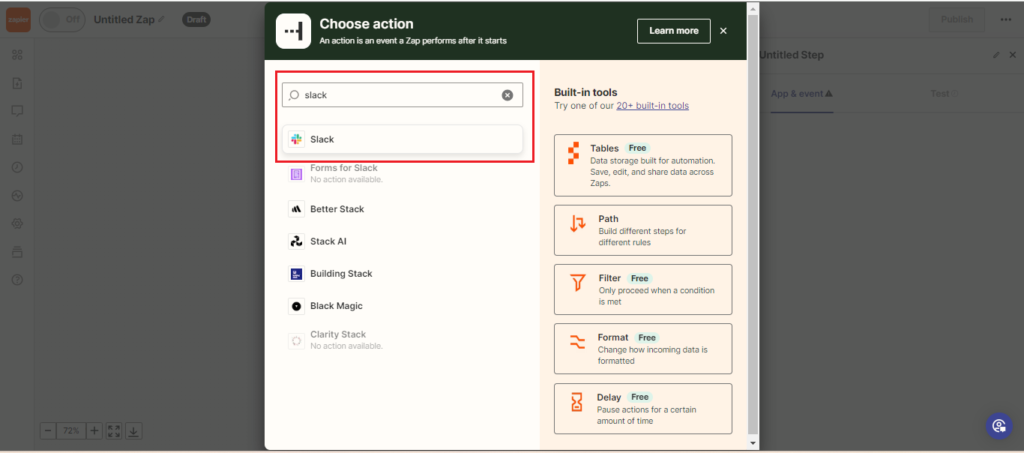Click the dialog vertical scrollbar thumb

point(752,224)
